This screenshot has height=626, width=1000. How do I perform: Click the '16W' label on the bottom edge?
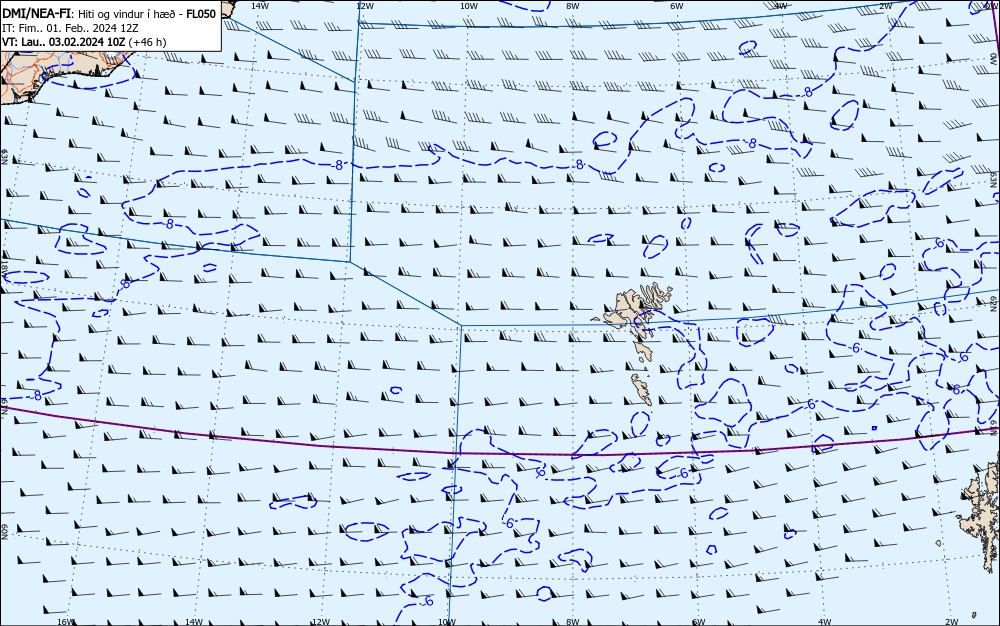pyautogui.click(x=66, y=622)
